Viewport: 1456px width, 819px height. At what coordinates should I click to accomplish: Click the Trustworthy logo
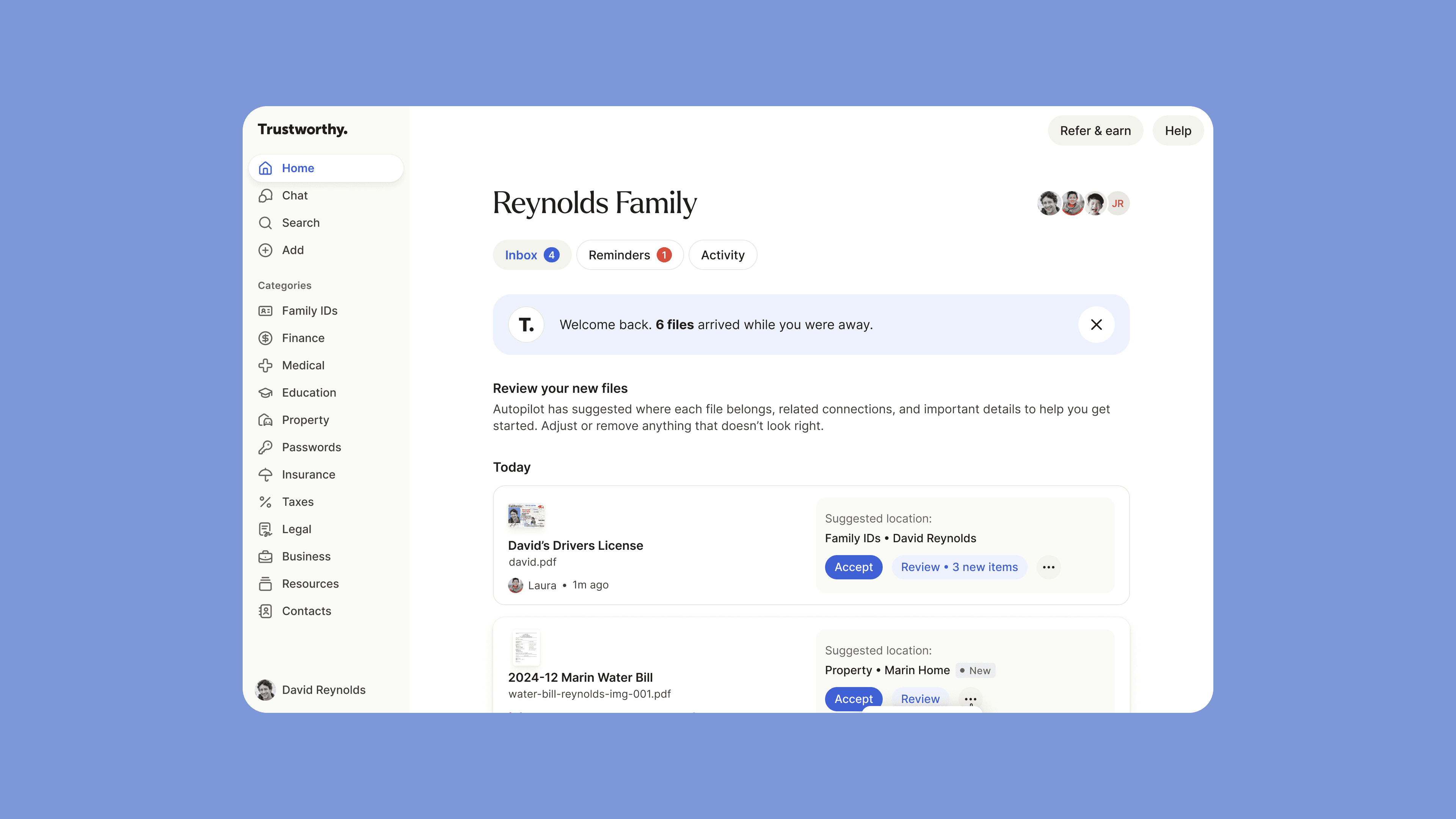point(303,129)
